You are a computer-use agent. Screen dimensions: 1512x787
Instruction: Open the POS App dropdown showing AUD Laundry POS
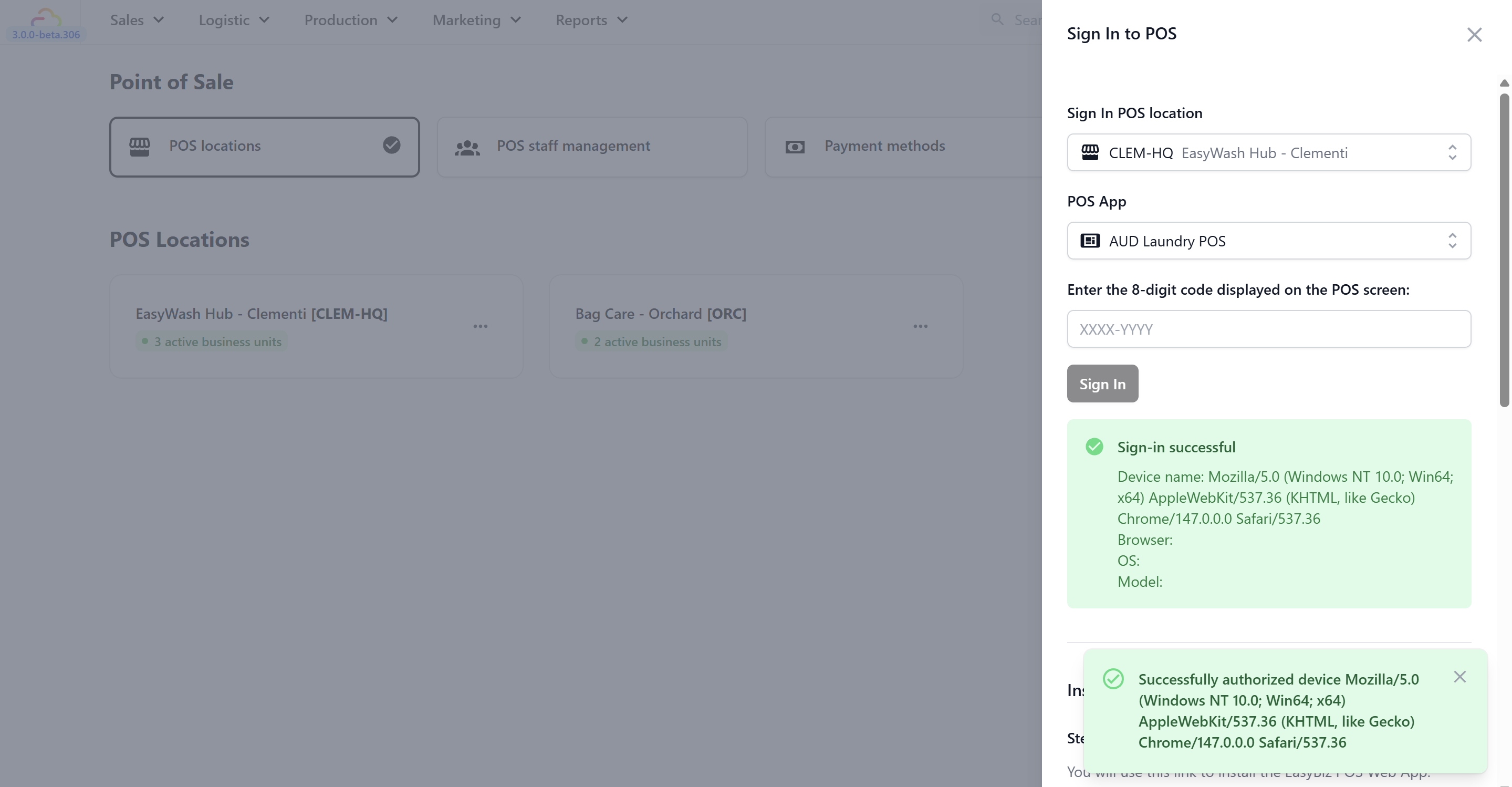click(1268, 241)
